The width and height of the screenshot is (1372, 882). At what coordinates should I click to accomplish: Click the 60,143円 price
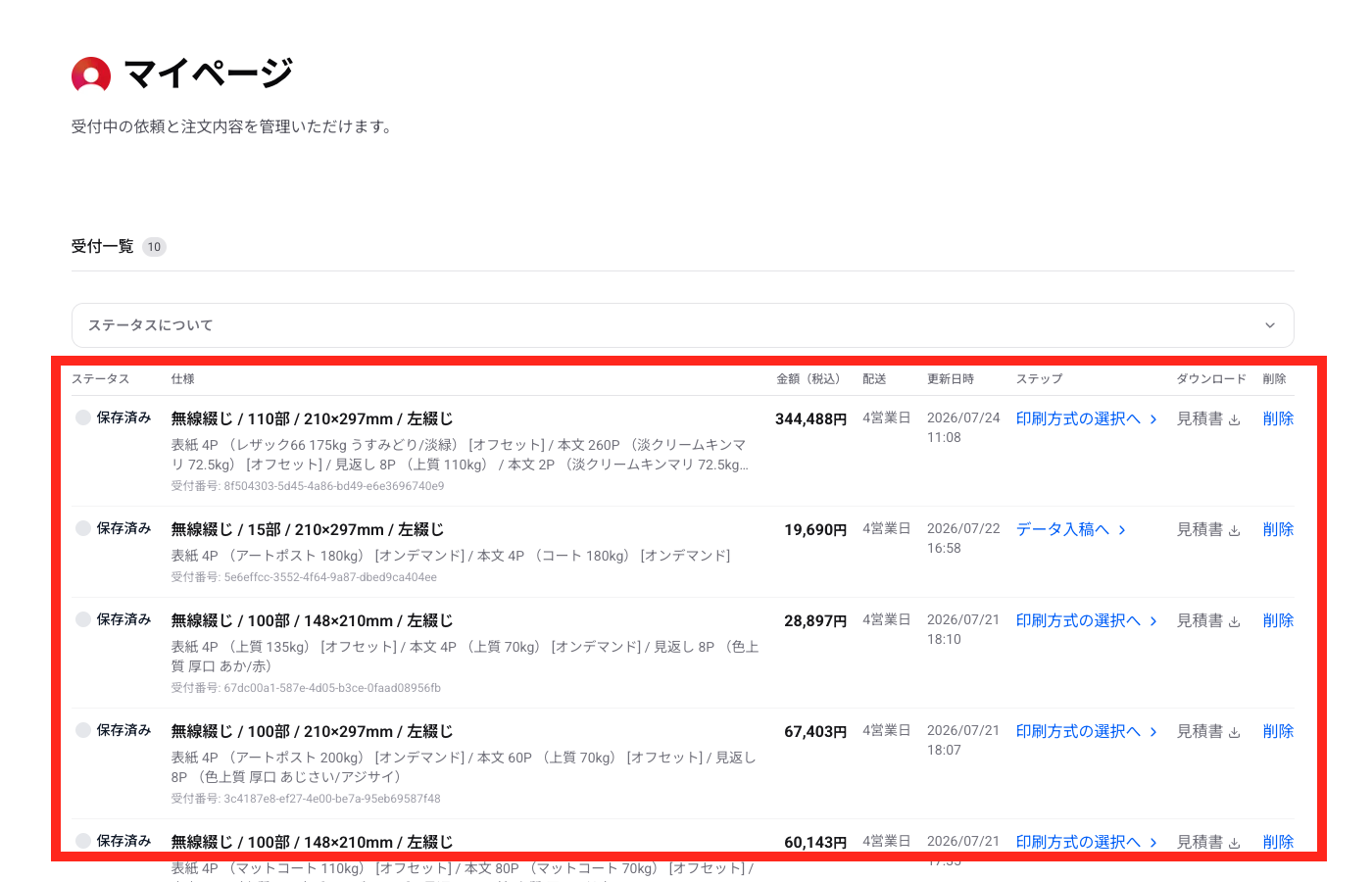coord(815,842)
